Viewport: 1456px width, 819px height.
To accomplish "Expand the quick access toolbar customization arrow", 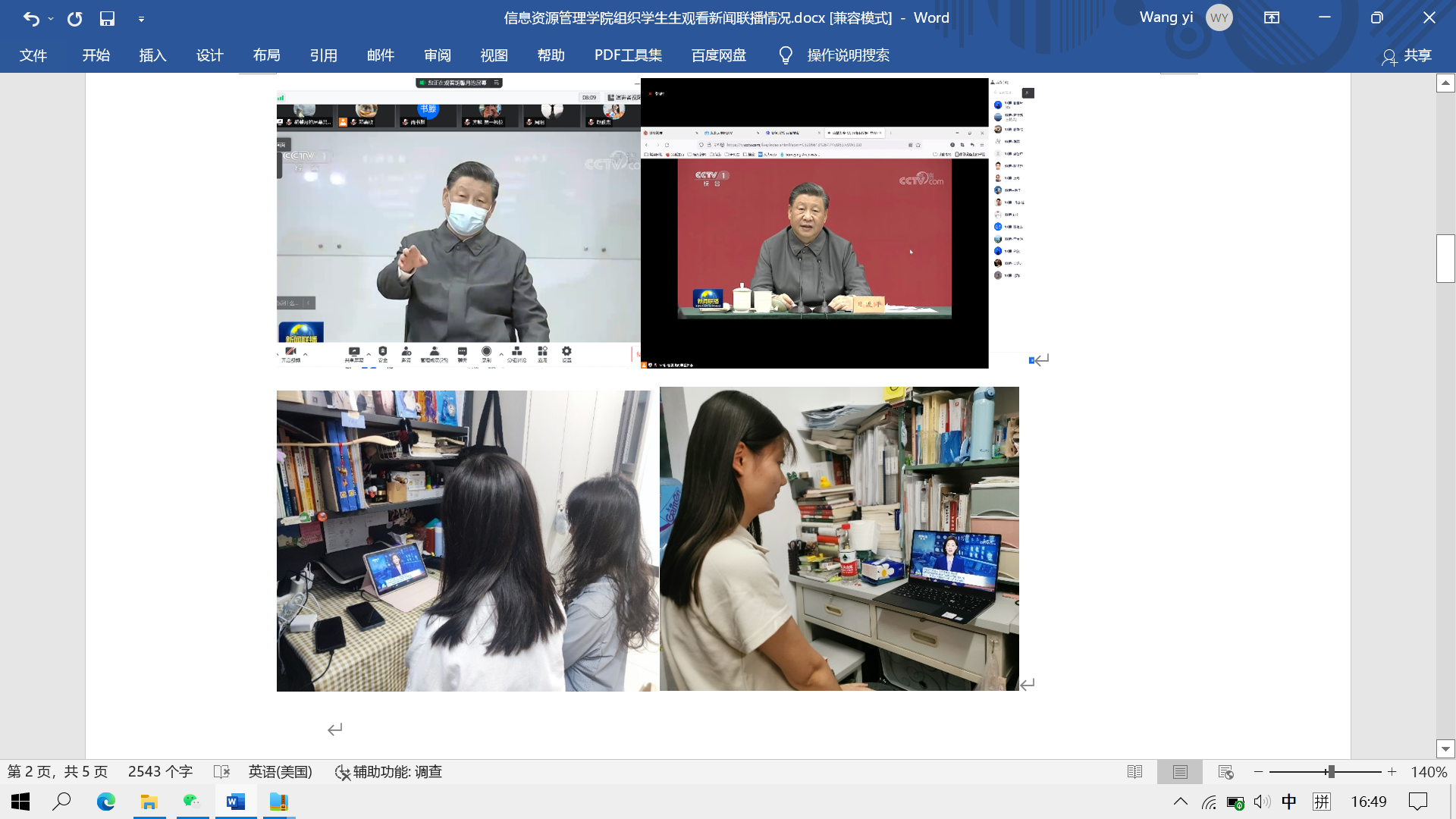I will [x=141, y=18].
